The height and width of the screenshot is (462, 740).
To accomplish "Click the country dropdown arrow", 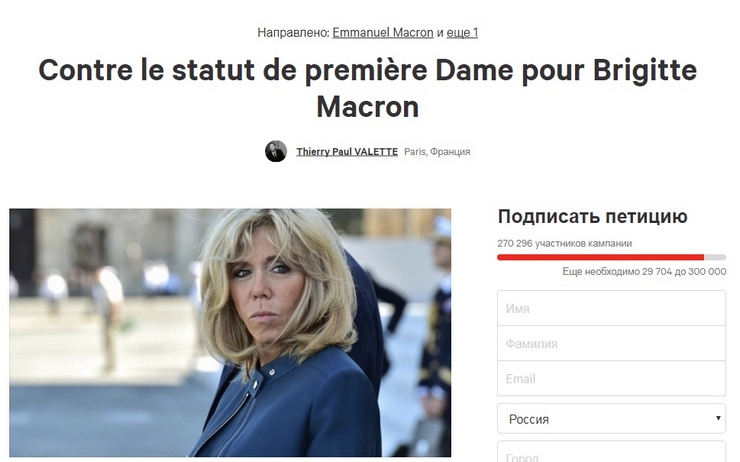I will click(x=718, y=418).
